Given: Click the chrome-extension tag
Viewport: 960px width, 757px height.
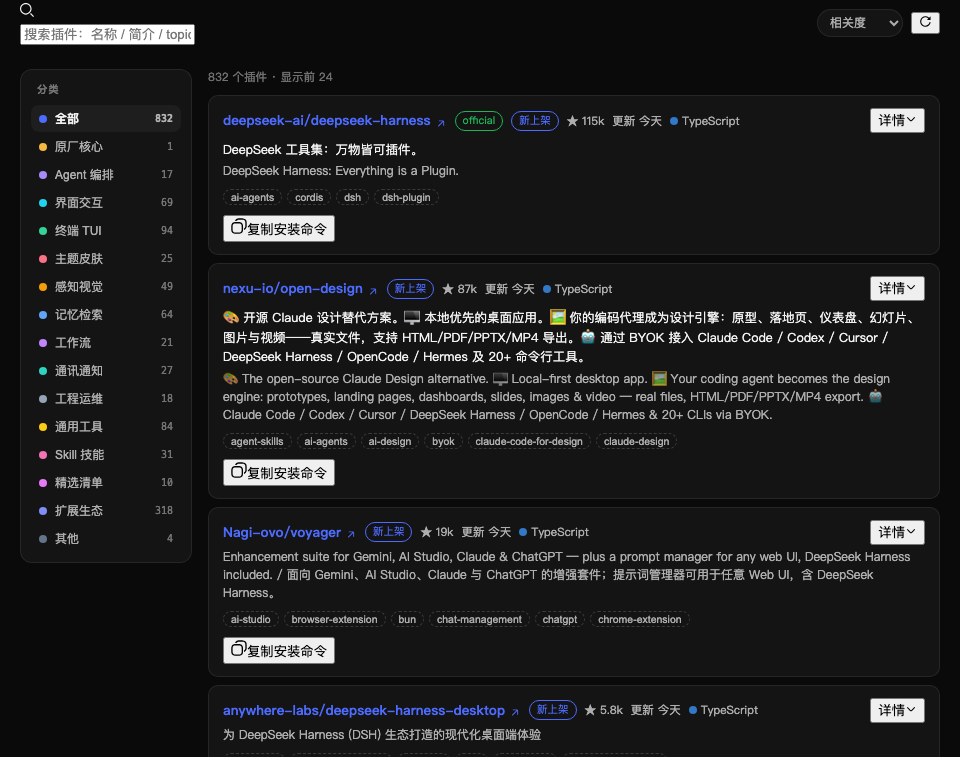Looking at the screenshot, I should pos(639,619).
